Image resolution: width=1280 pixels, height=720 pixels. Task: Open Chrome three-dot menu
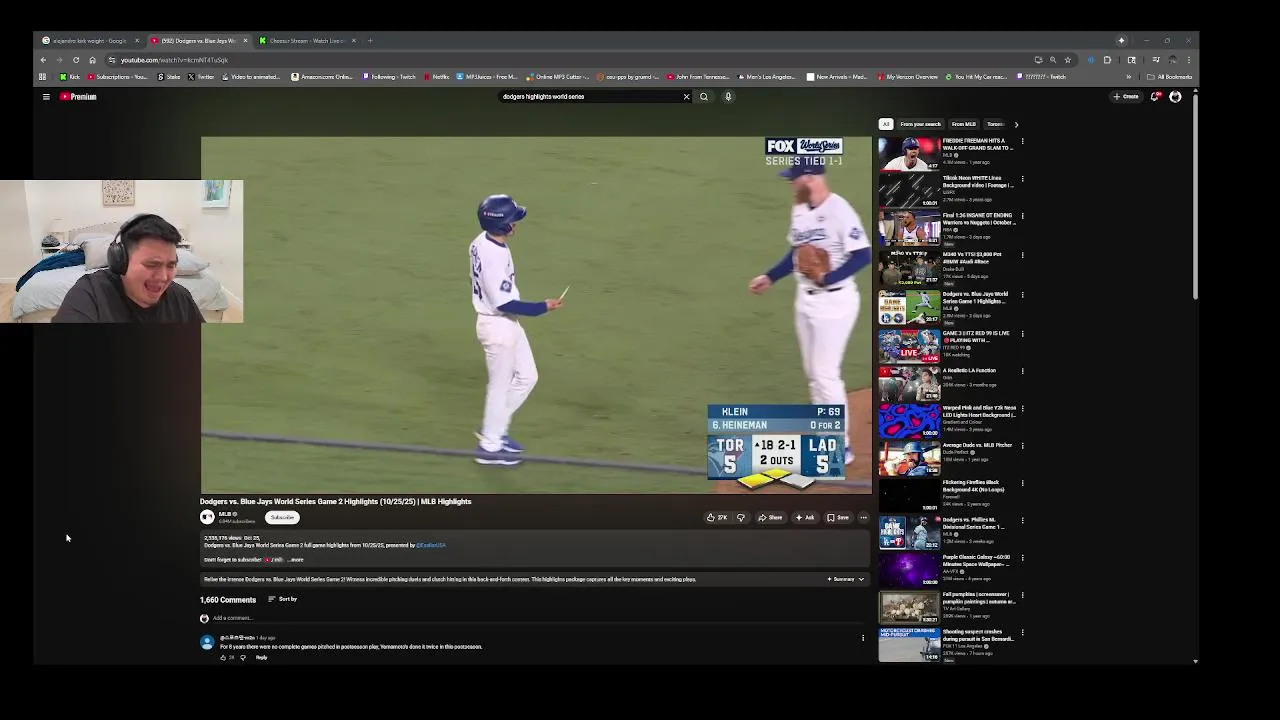pos(1188,60)
